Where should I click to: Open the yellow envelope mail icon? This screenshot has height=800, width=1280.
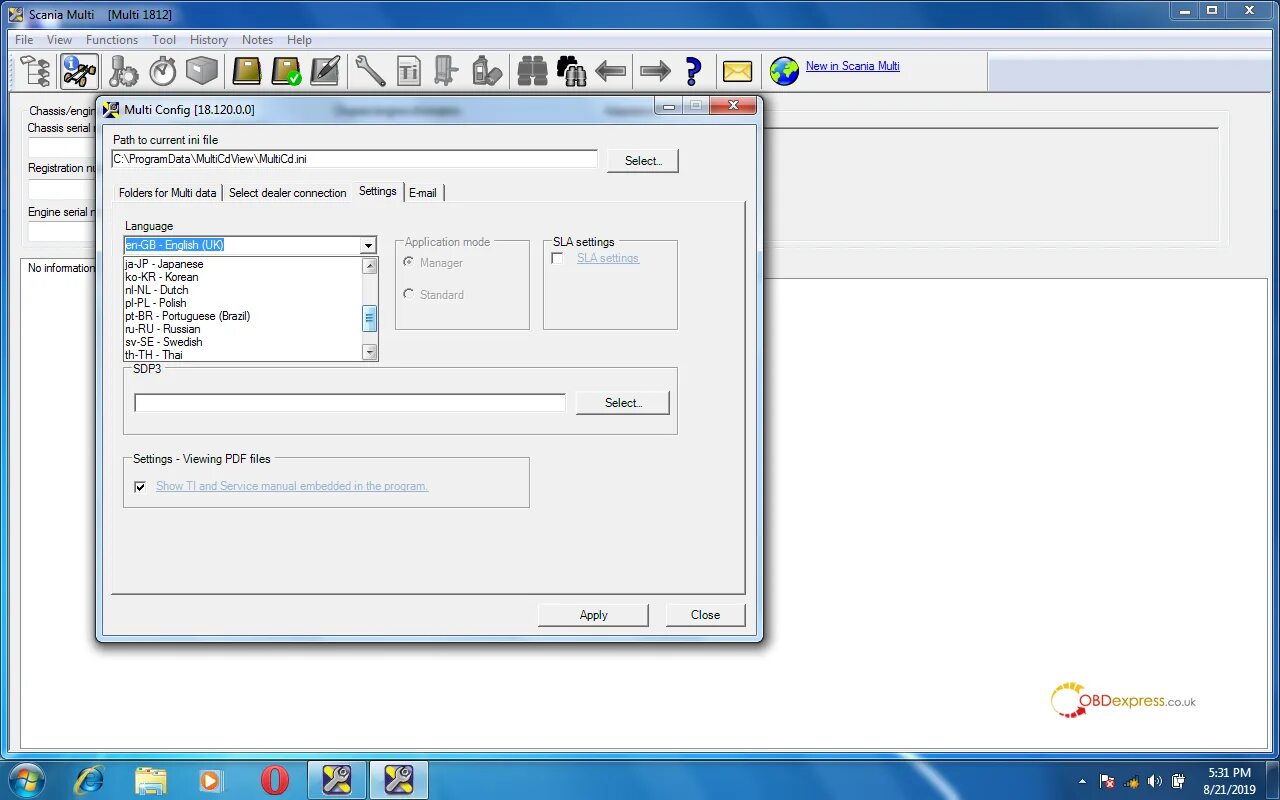pos(737,71)
